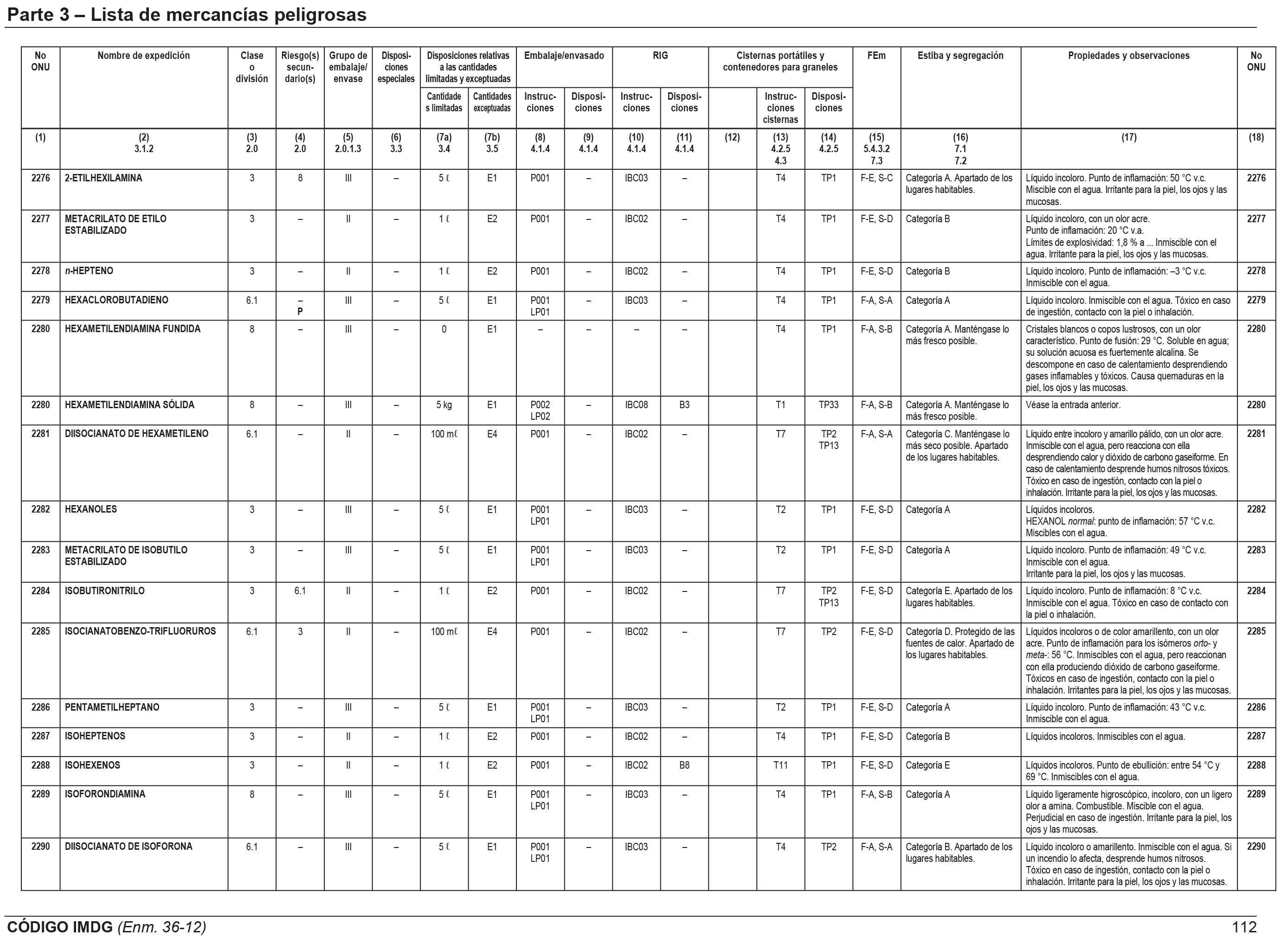1288x937 pixels.
Task: Click the 'Propiedades y observaciones' header
Action: click(1128, 56)
